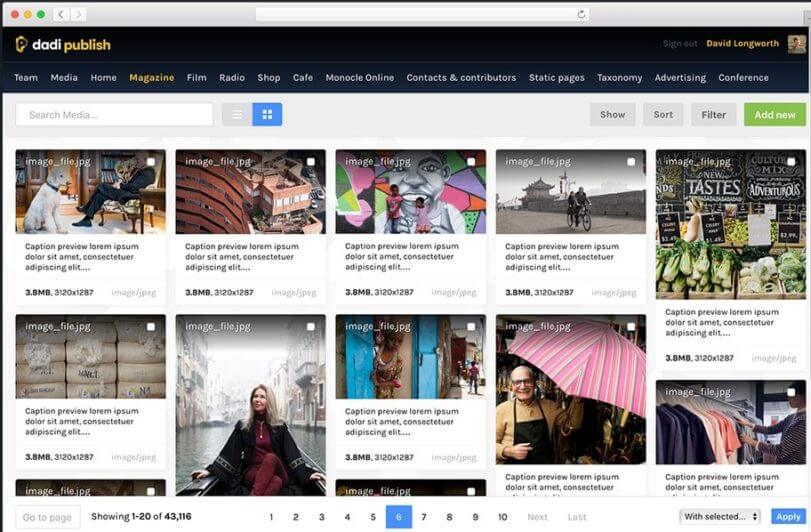Expand the Sort options
811x532 pixels.
pyautogui.click(x=663, y=115)
